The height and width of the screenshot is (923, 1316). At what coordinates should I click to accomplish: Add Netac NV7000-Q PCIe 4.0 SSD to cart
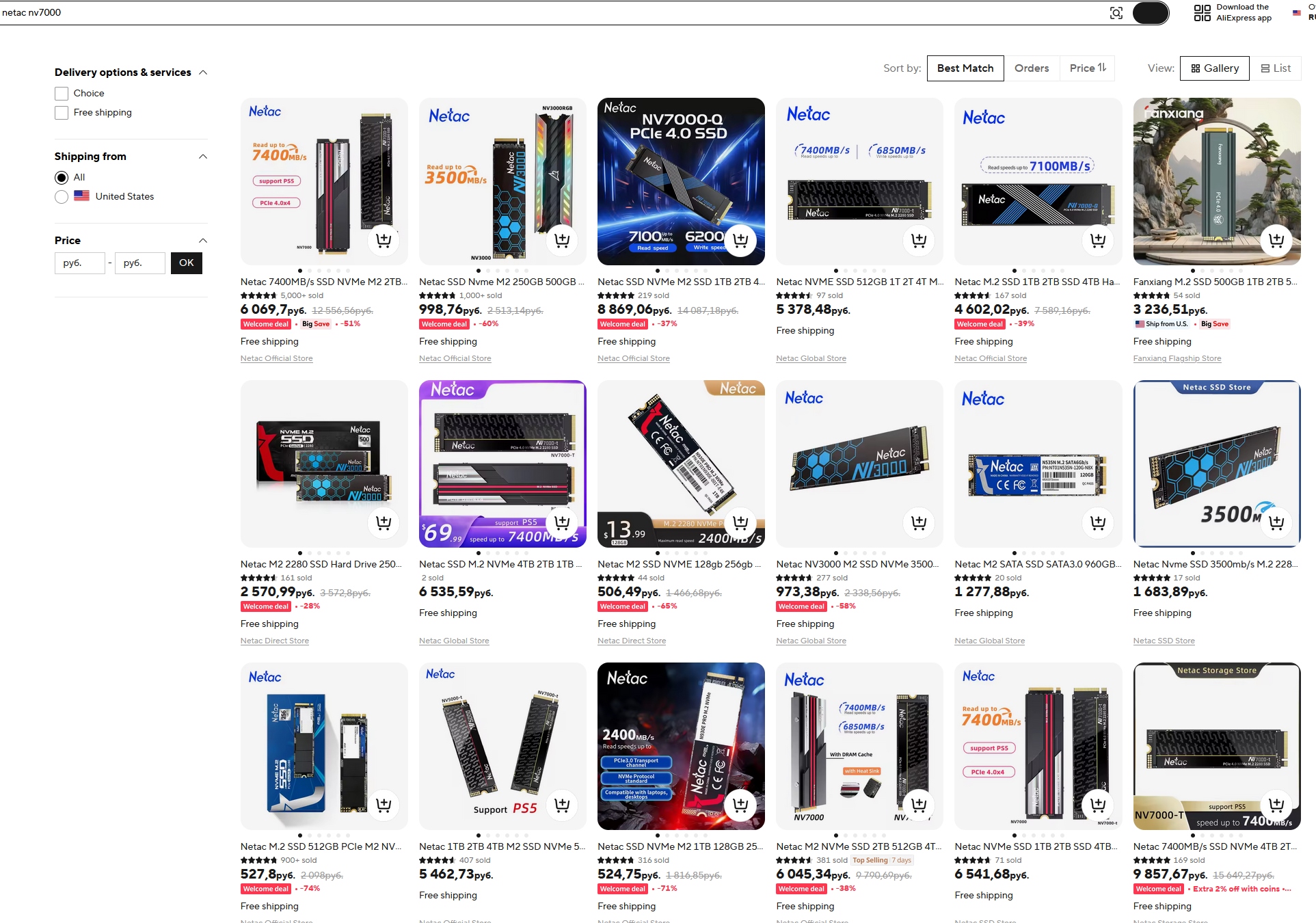click(740, 240)
